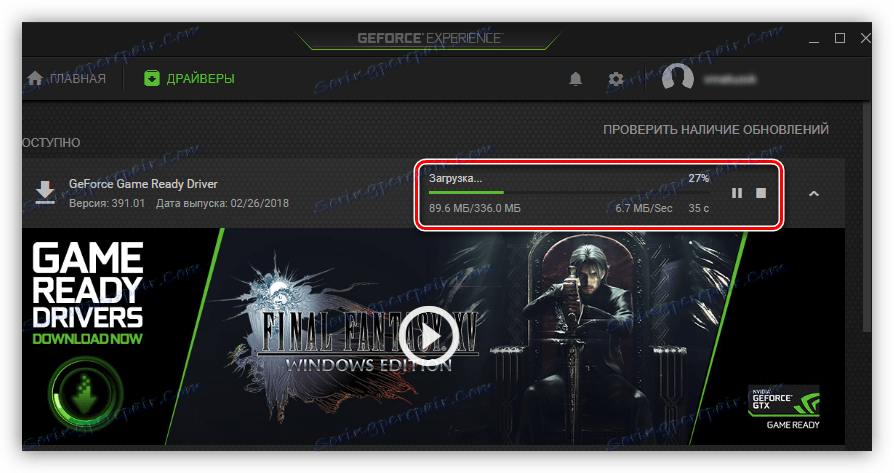Click the driver download arrow icon
Screen dimensions: 894x473
(45, 193)
